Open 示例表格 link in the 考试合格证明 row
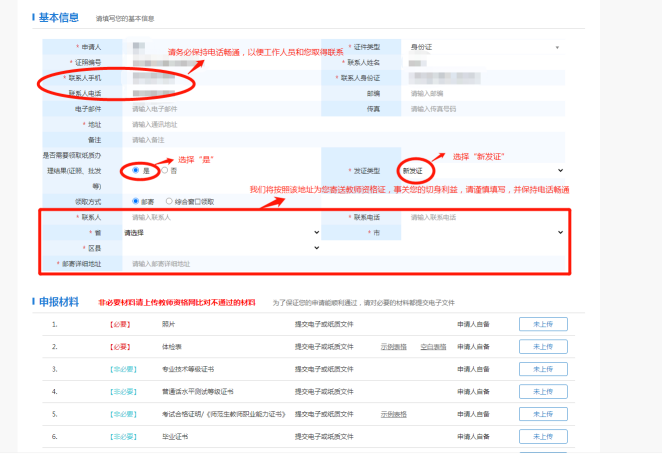The height and width of the screenshot is (455, 662). tap(393, 414)
